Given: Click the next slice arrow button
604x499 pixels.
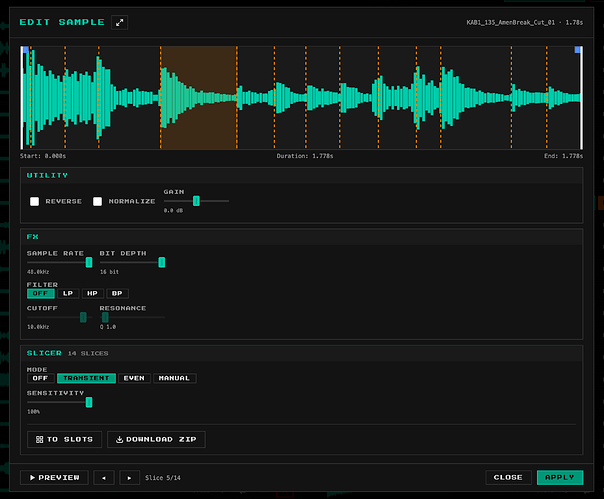Looking at the screenshot, I should tap(130, 478).
